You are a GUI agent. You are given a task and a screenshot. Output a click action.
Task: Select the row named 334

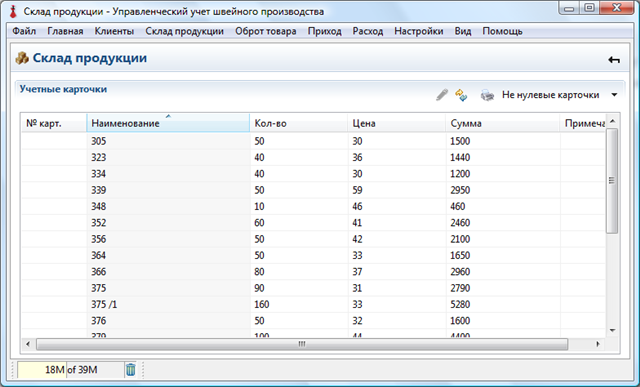pyautogui.click(x=313, y=174)
